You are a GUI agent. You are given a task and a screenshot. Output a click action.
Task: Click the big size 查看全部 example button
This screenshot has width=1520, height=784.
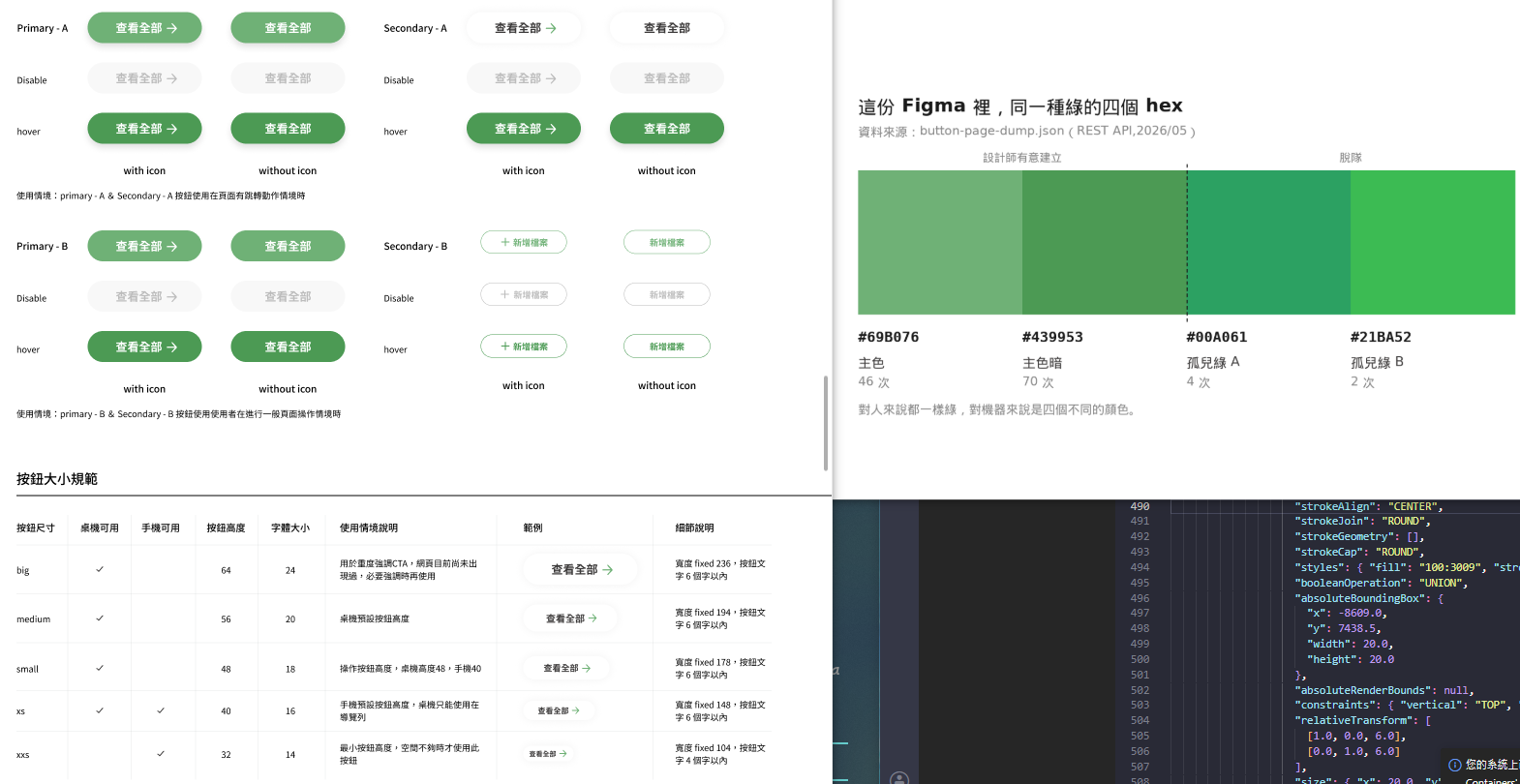tap(581, 569)
